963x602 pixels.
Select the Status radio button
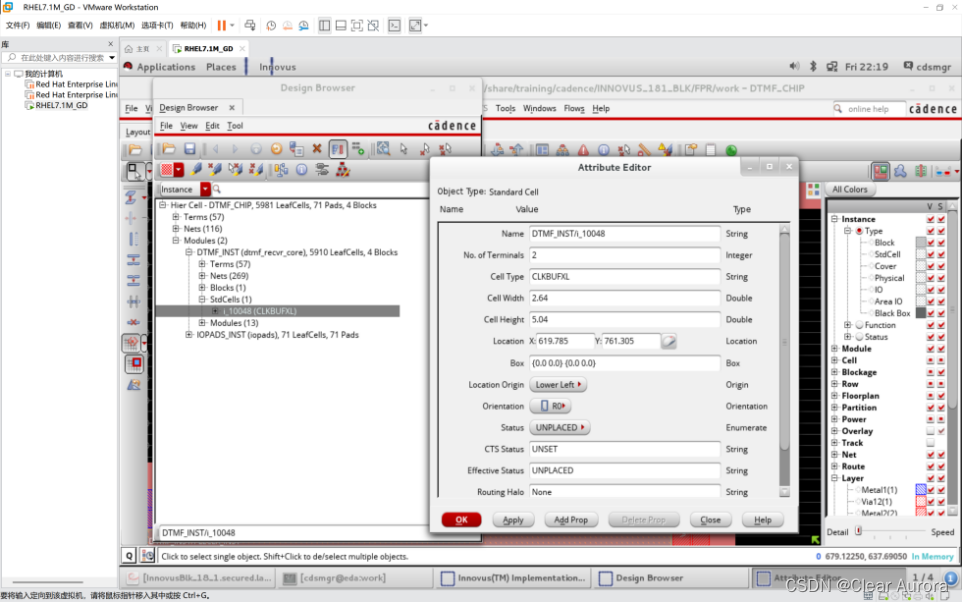pyautogui.click(x=859, y=337)
